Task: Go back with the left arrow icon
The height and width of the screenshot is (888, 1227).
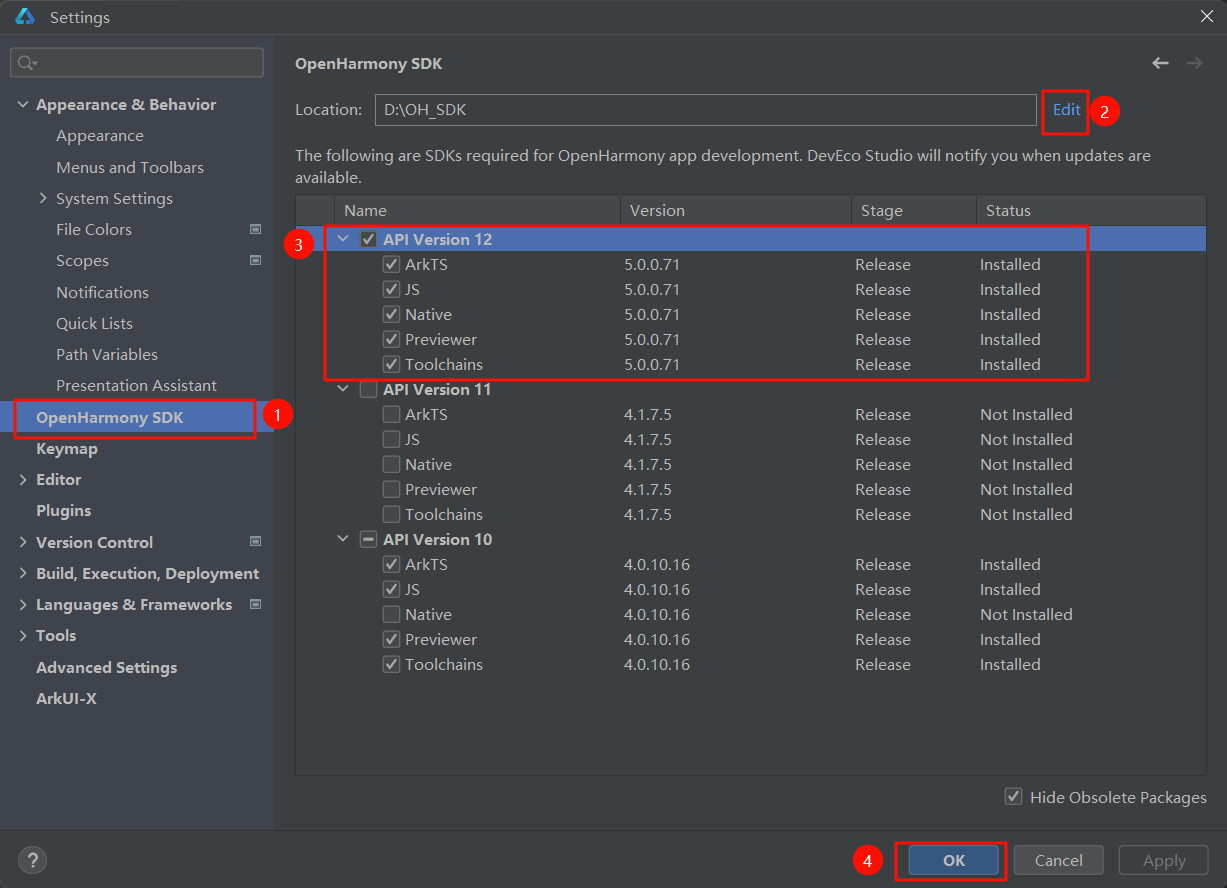Action: point(1160,63)
